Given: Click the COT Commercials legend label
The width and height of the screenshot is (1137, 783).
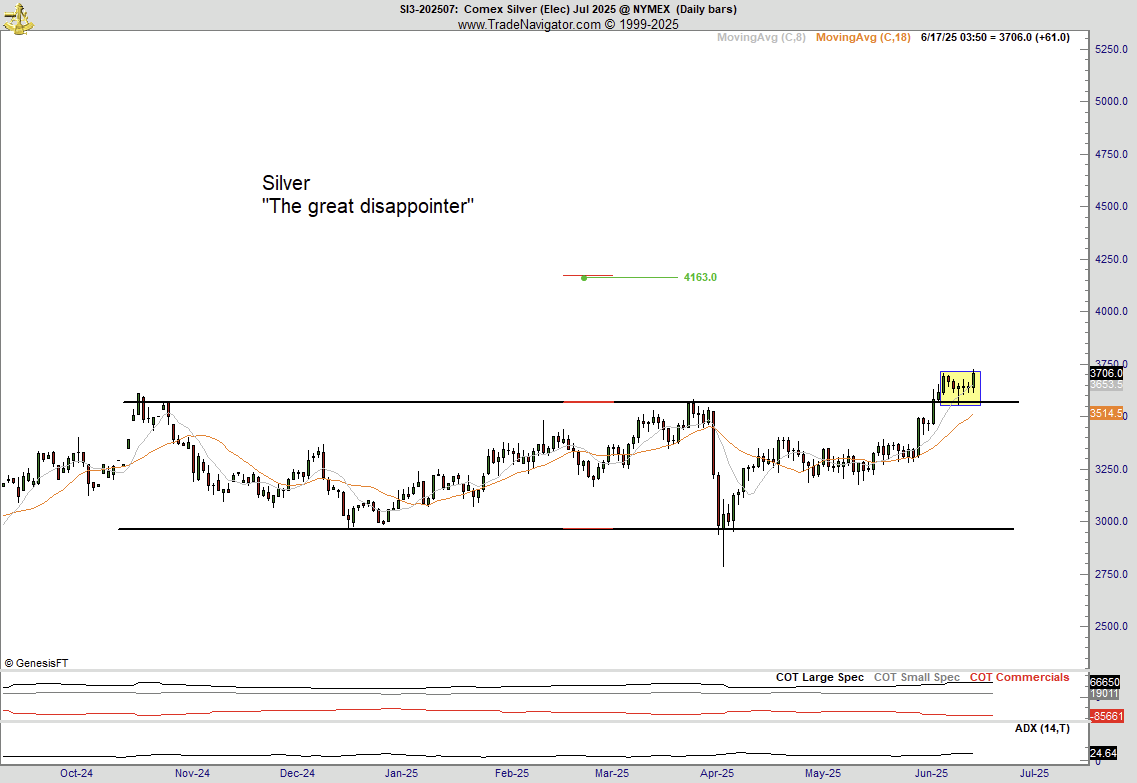Looking at the screenshot, I should point(1020,677).
